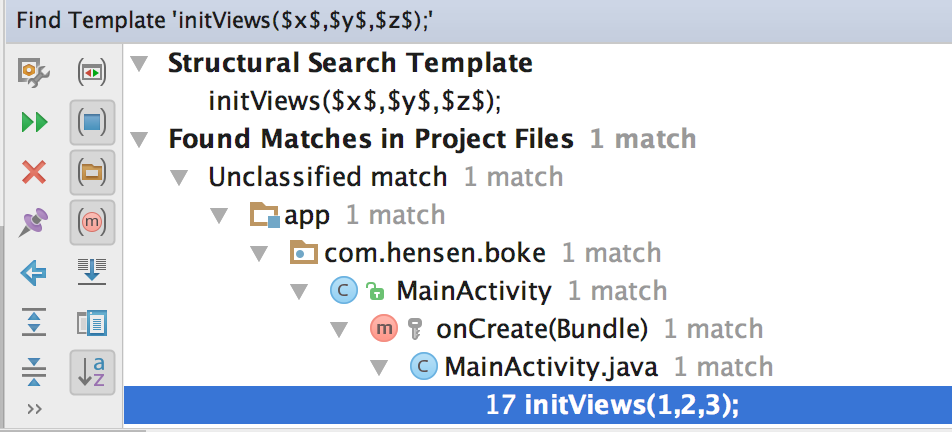The height and width of the screenshot is (432, 952).
Task: Click more toolbar actions chevron
Action: click(35, 410)
